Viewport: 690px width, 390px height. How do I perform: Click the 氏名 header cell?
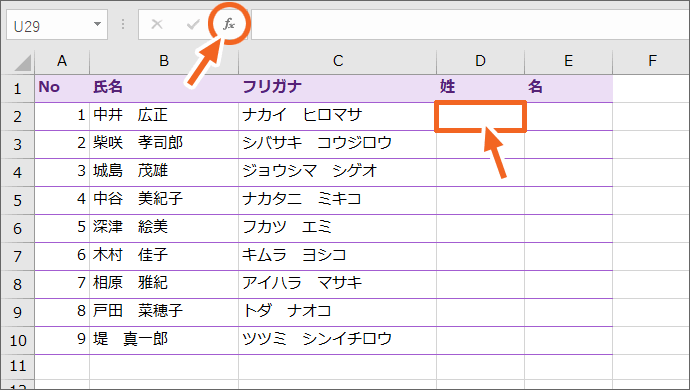coord(164,88)
